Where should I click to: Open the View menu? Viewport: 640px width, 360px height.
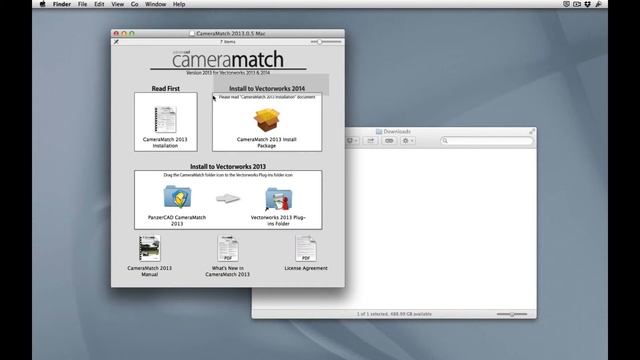pos(118,4)
